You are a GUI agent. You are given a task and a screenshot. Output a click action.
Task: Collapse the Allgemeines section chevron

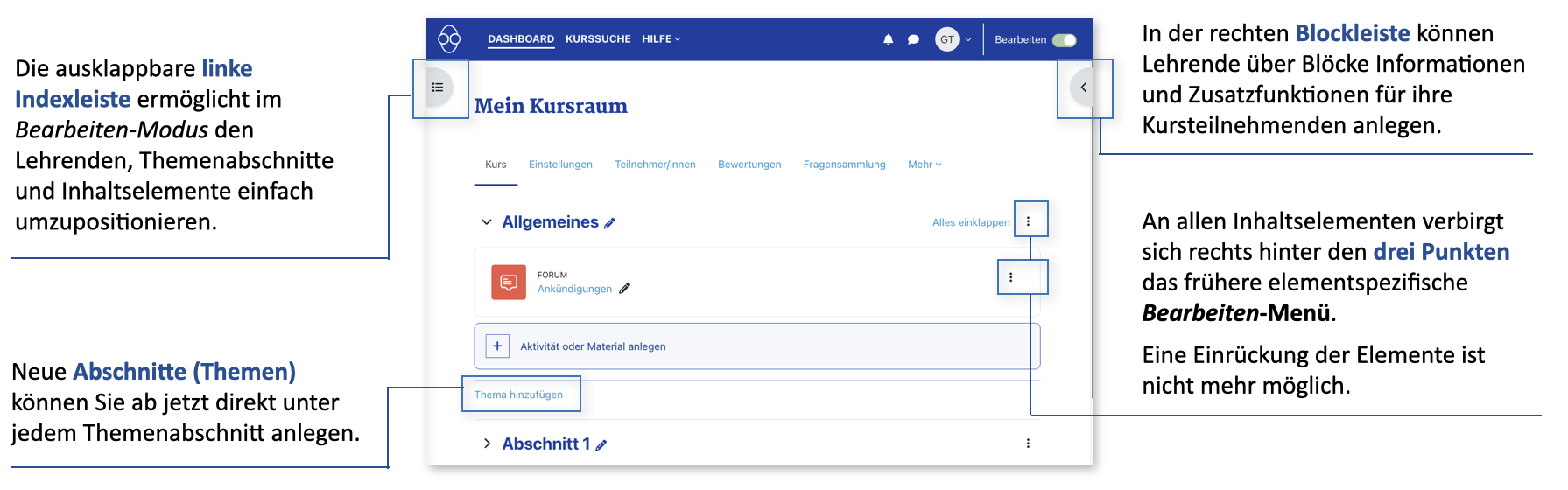(x=487, y=222)
